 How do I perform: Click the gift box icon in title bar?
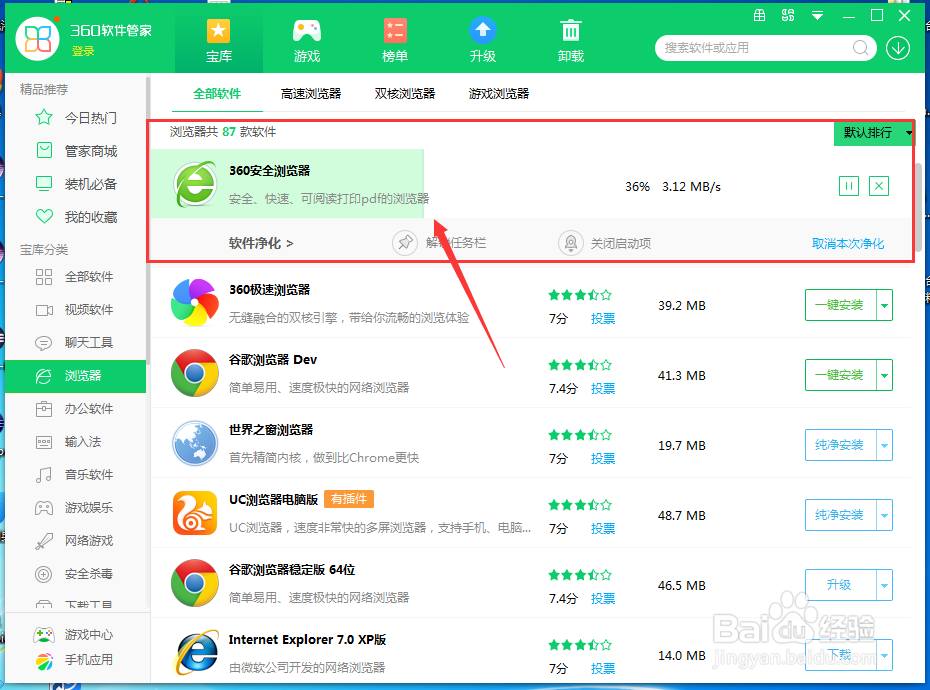click(x=759, y=15)
